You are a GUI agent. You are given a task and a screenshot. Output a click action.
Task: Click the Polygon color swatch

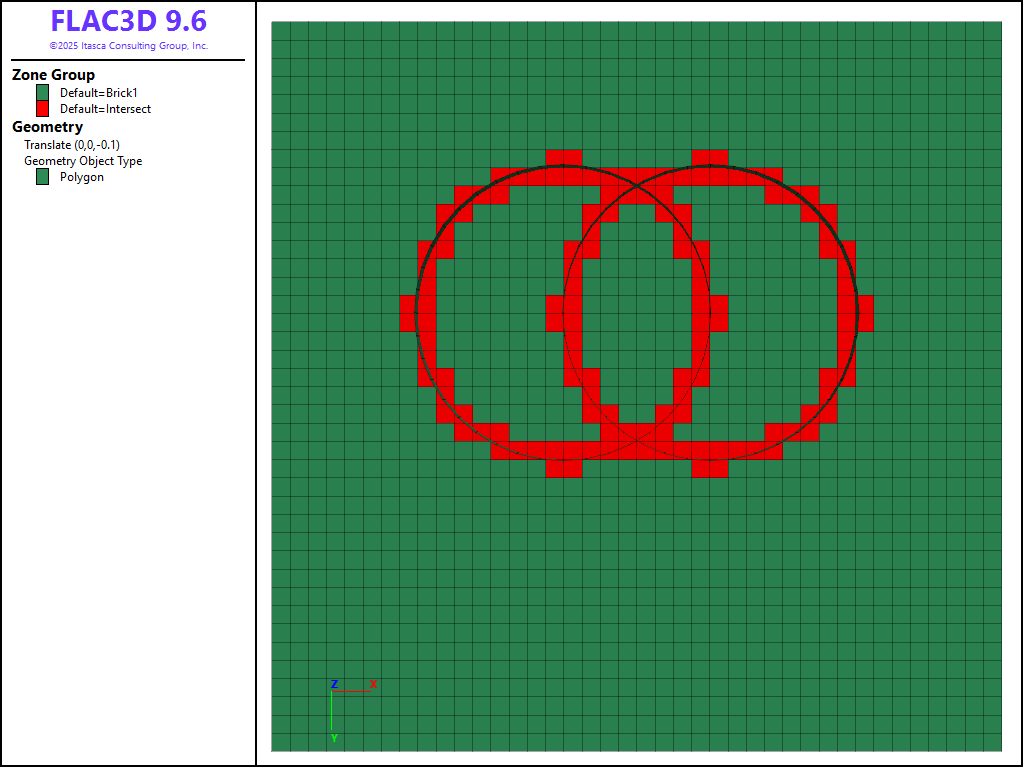(43, 177)
